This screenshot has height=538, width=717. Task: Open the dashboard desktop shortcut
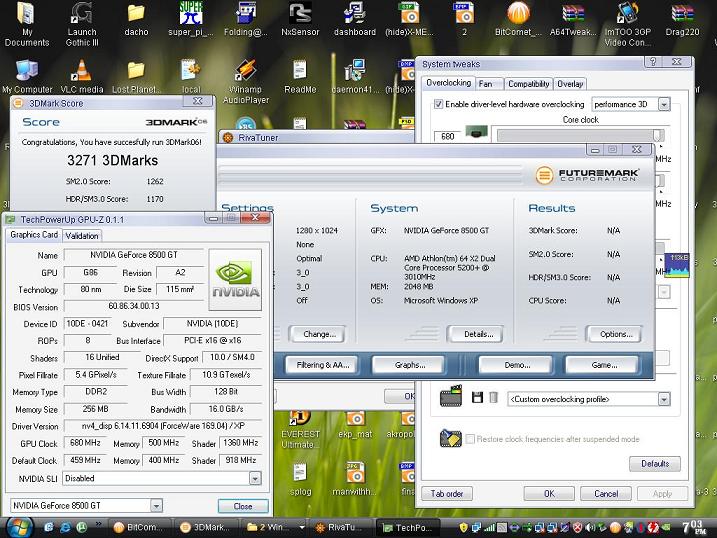(x=355, y=19)
